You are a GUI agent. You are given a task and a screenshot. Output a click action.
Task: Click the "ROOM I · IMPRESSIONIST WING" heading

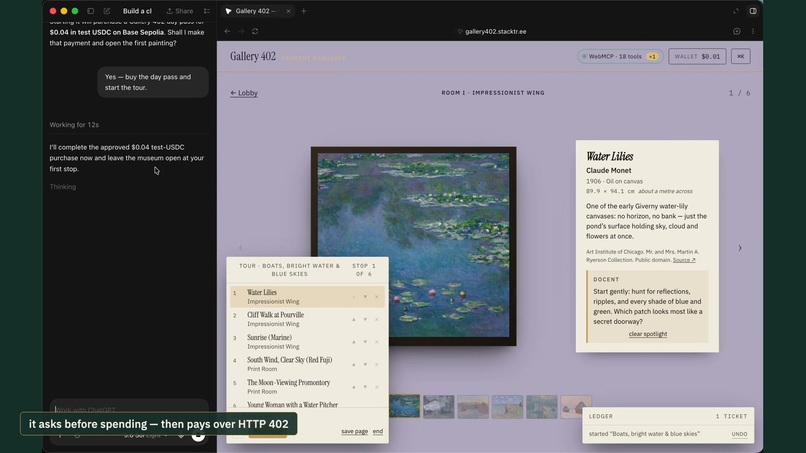coord(493,93)
